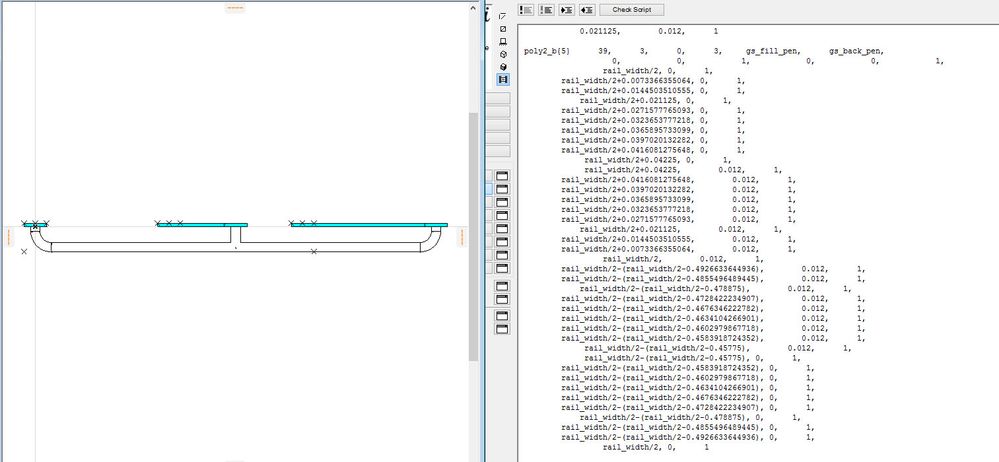Image resolution: width=999 pixels, height=462 pixels.
Task: Click the long cyan fill on the right of the preview
Action: point(369,224)
